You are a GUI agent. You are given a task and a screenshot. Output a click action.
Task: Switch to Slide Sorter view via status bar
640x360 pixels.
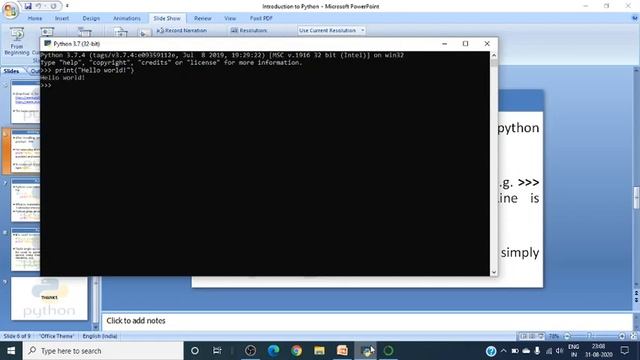point(532,336)
